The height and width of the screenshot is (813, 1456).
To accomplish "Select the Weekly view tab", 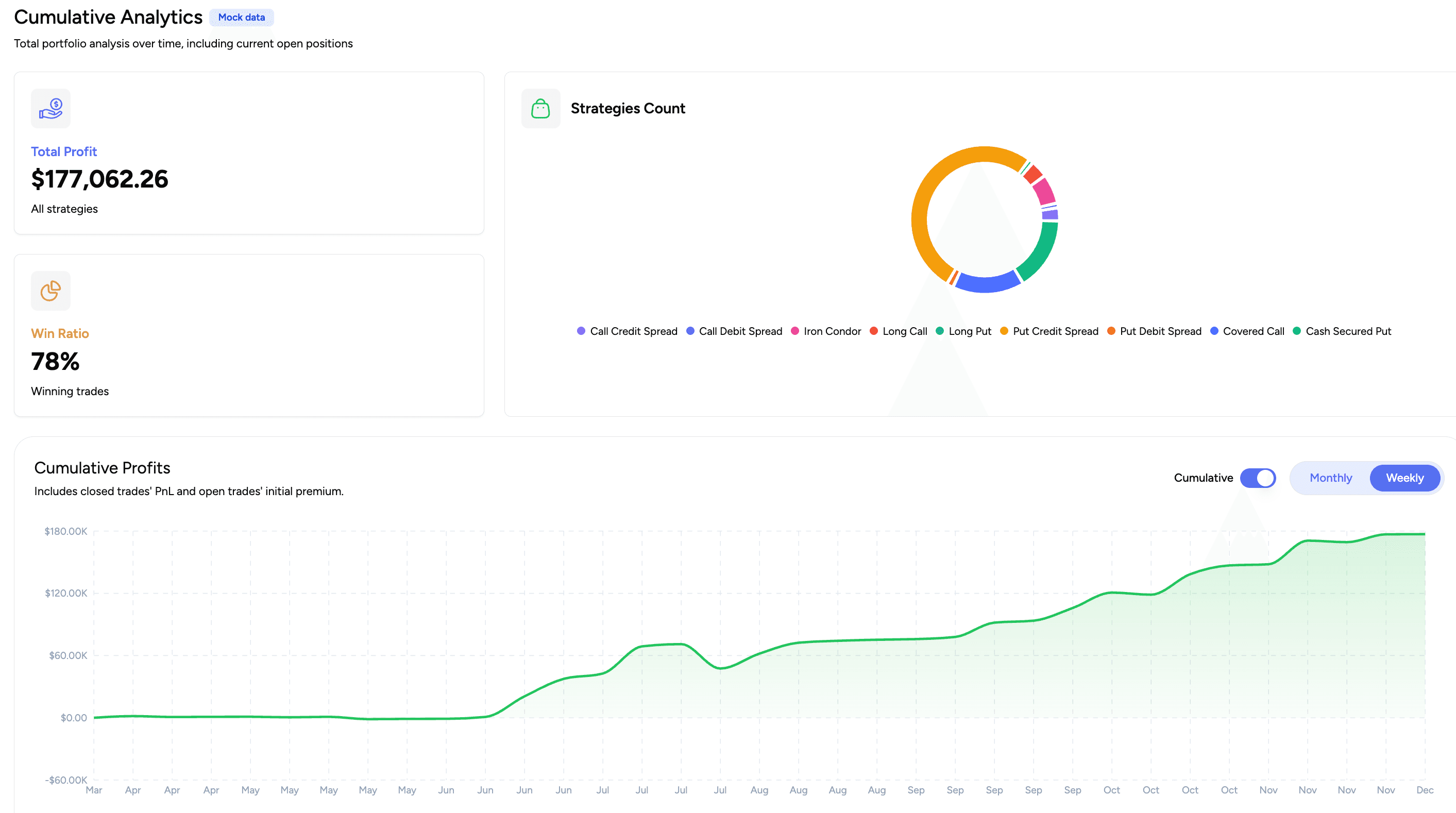I will pyautogui.click(x=1404, y=478).
